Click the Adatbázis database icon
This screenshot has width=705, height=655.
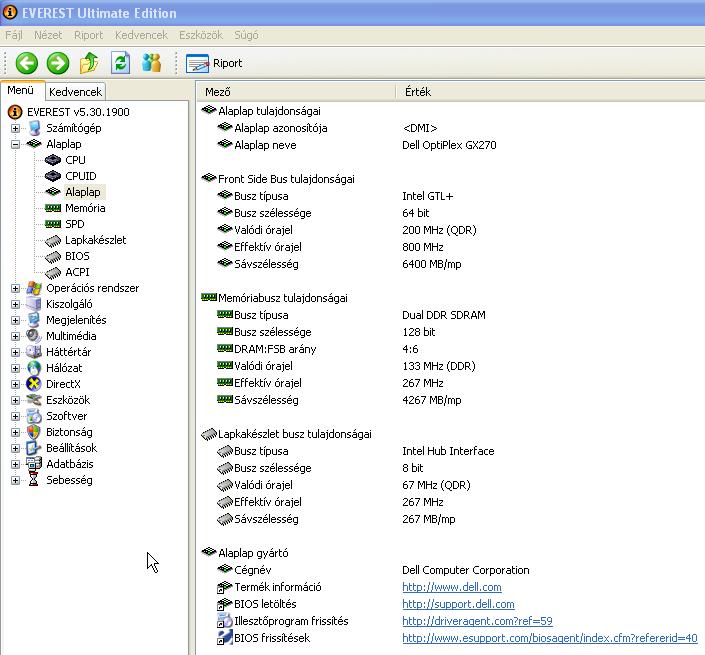34,464
